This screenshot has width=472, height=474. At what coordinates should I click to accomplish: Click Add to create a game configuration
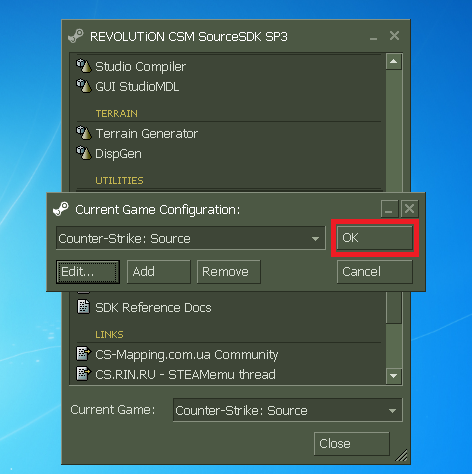coord(159,272)
